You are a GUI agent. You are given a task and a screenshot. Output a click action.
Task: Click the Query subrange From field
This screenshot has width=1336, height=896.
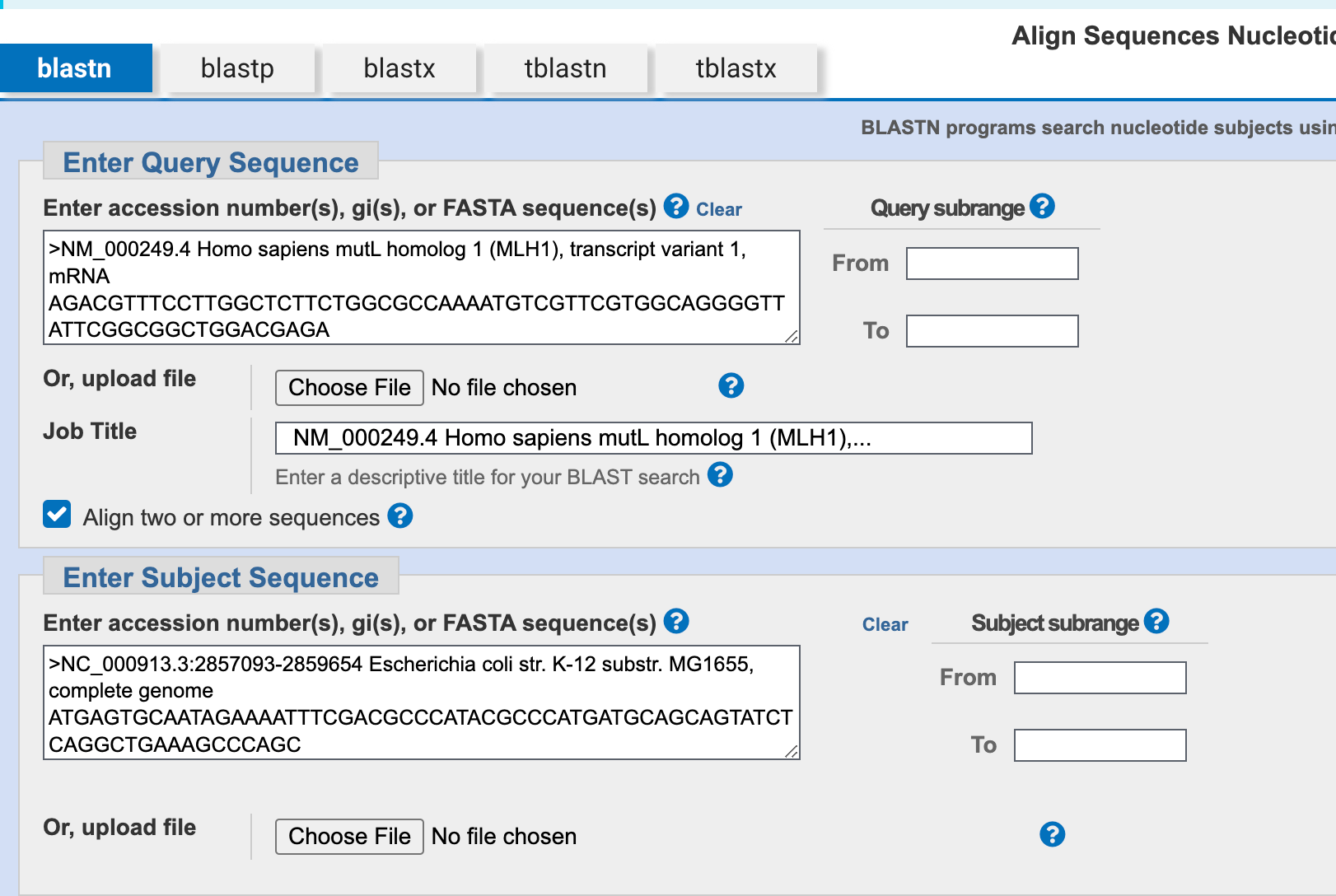coord(992,264)
